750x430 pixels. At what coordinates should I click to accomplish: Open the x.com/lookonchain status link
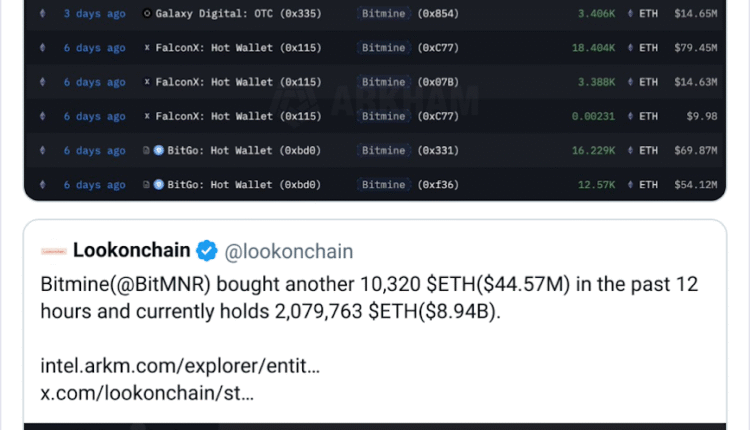pyautogui.click(x=147, y=393)
